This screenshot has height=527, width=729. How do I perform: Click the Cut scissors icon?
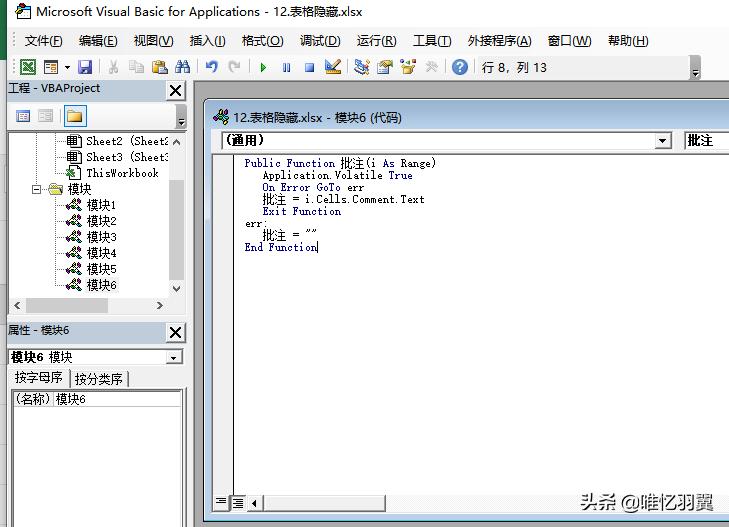[113, 67]
